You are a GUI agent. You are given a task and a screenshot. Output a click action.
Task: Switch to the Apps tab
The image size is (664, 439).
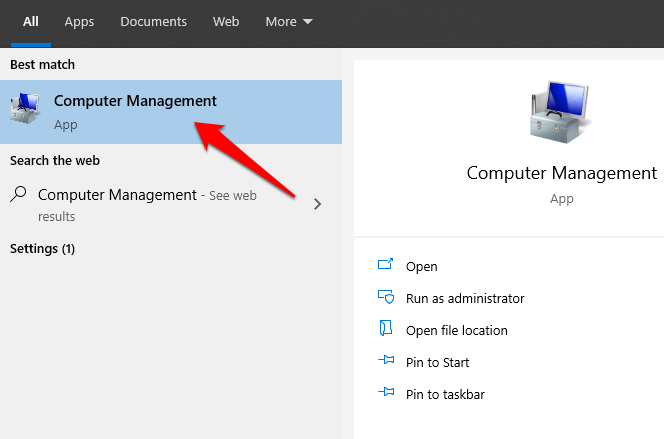tap(79, 22)
